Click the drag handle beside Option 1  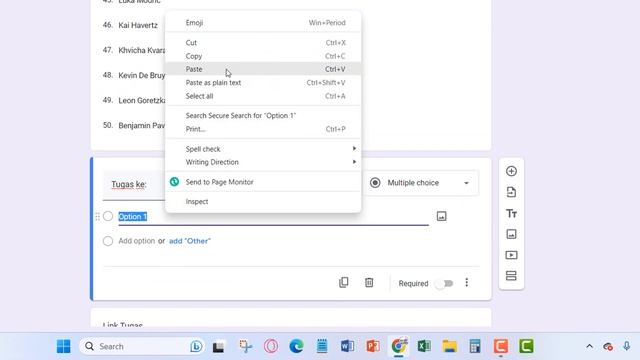[97, 216]
